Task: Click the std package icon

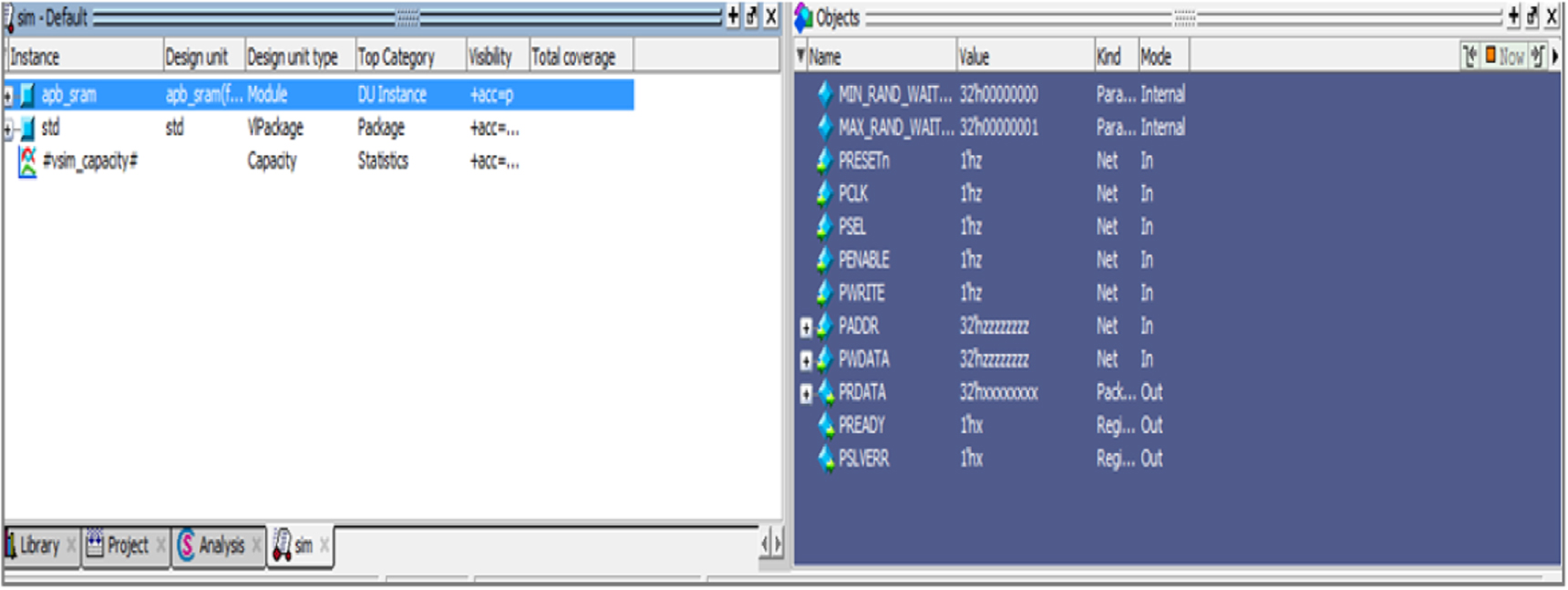Action: click(x=28, y=129)
